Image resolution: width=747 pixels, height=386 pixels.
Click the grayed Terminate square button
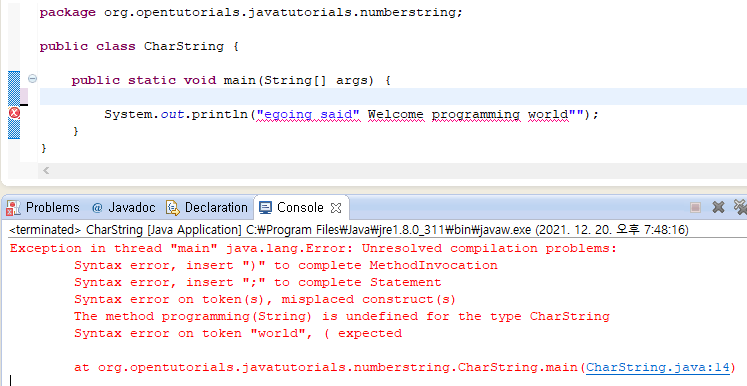(x=695, y=207)
